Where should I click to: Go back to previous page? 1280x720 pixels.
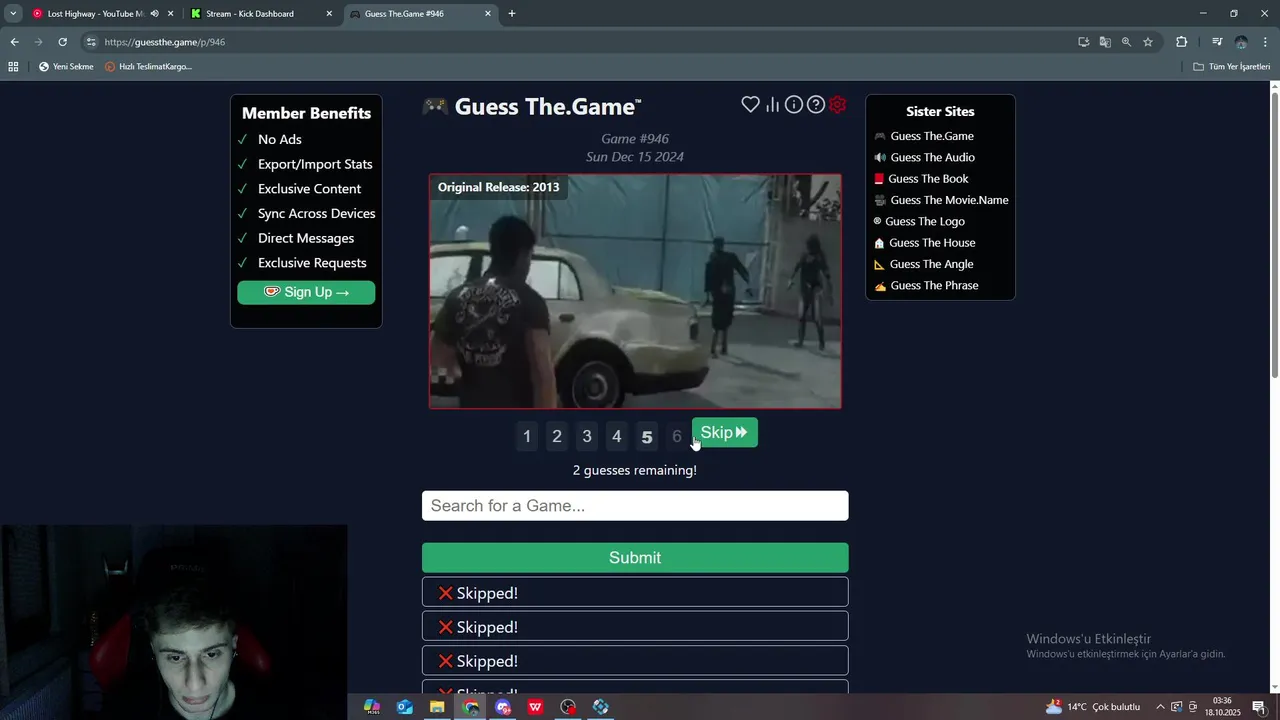[x=14, y=42]
